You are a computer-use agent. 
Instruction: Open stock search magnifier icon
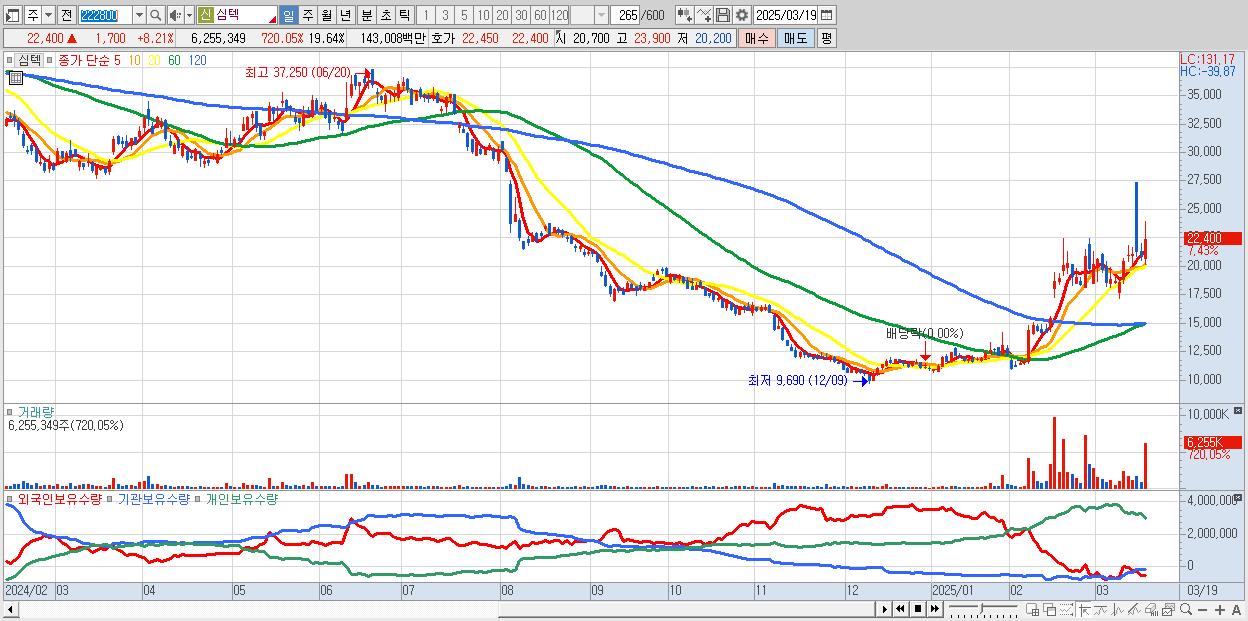(156, 15)
